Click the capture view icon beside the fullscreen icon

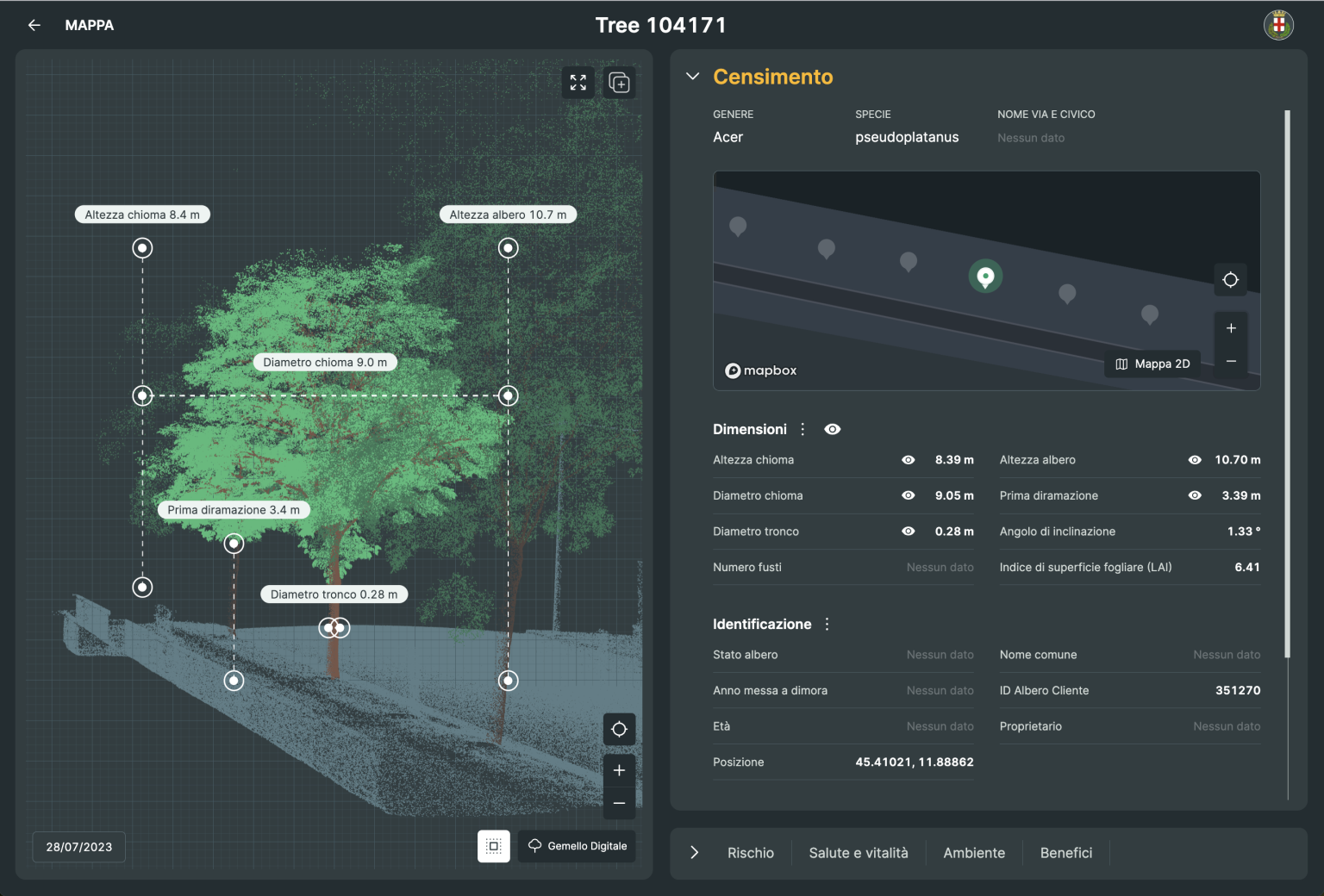619,82
